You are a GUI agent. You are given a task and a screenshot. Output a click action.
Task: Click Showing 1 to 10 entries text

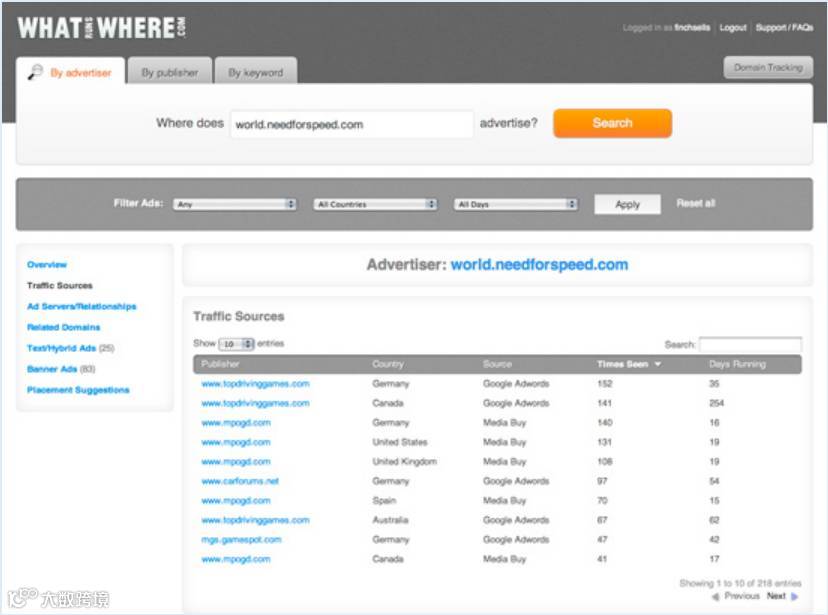(x=740, y=583)
